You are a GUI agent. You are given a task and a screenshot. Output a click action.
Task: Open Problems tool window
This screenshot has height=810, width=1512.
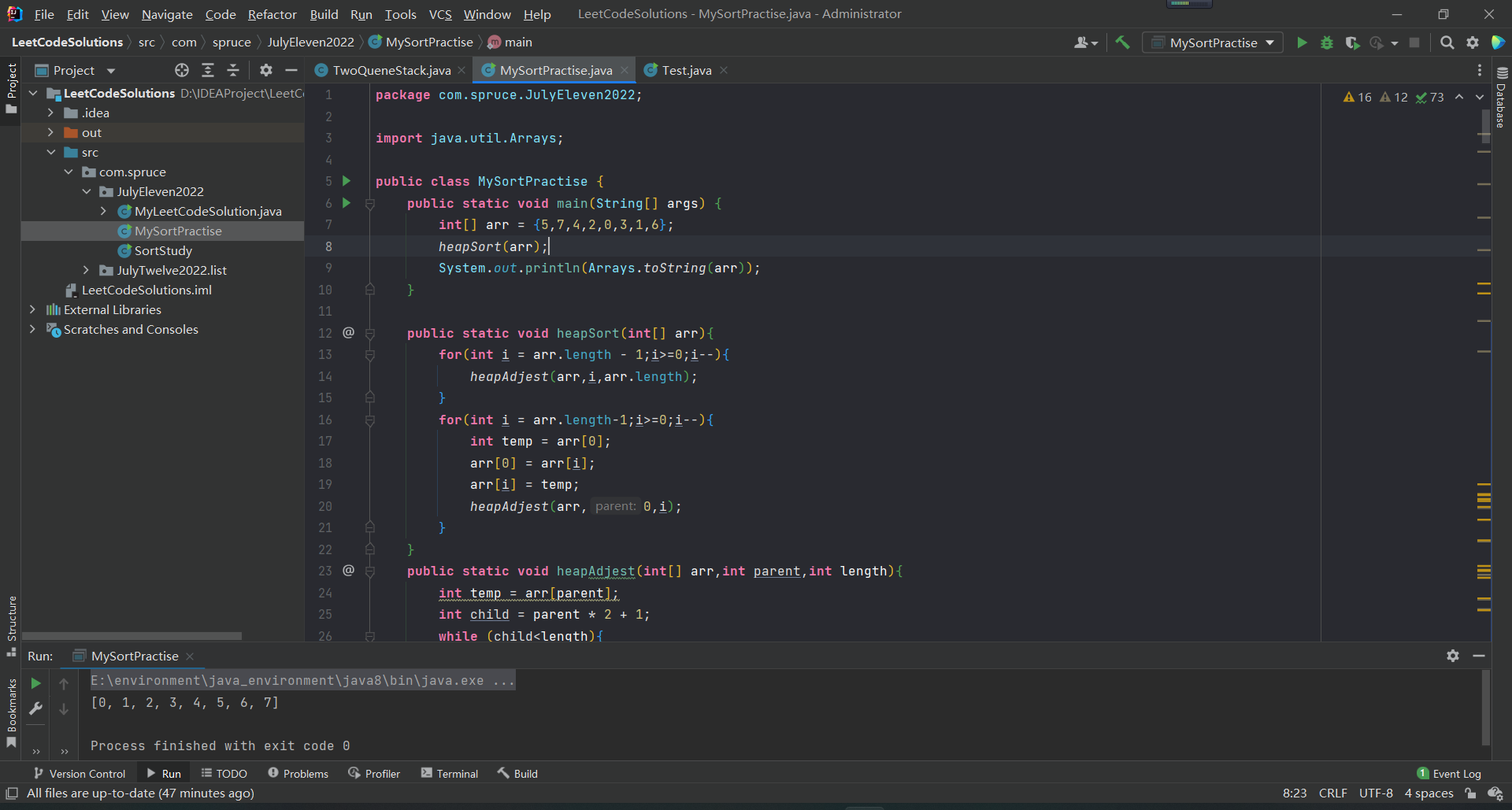click(x=298, y=774)
